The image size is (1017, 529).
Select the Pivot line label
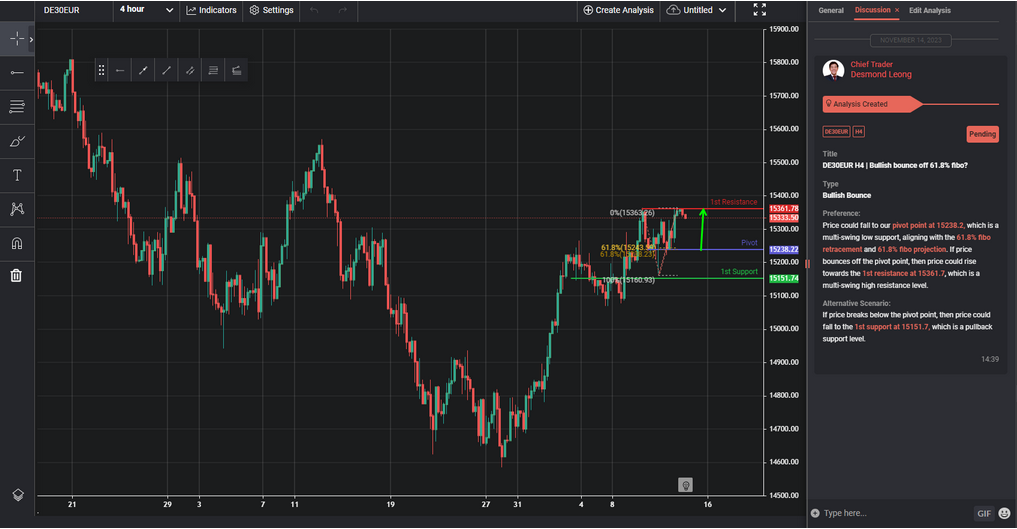click(x=749, y=243)
